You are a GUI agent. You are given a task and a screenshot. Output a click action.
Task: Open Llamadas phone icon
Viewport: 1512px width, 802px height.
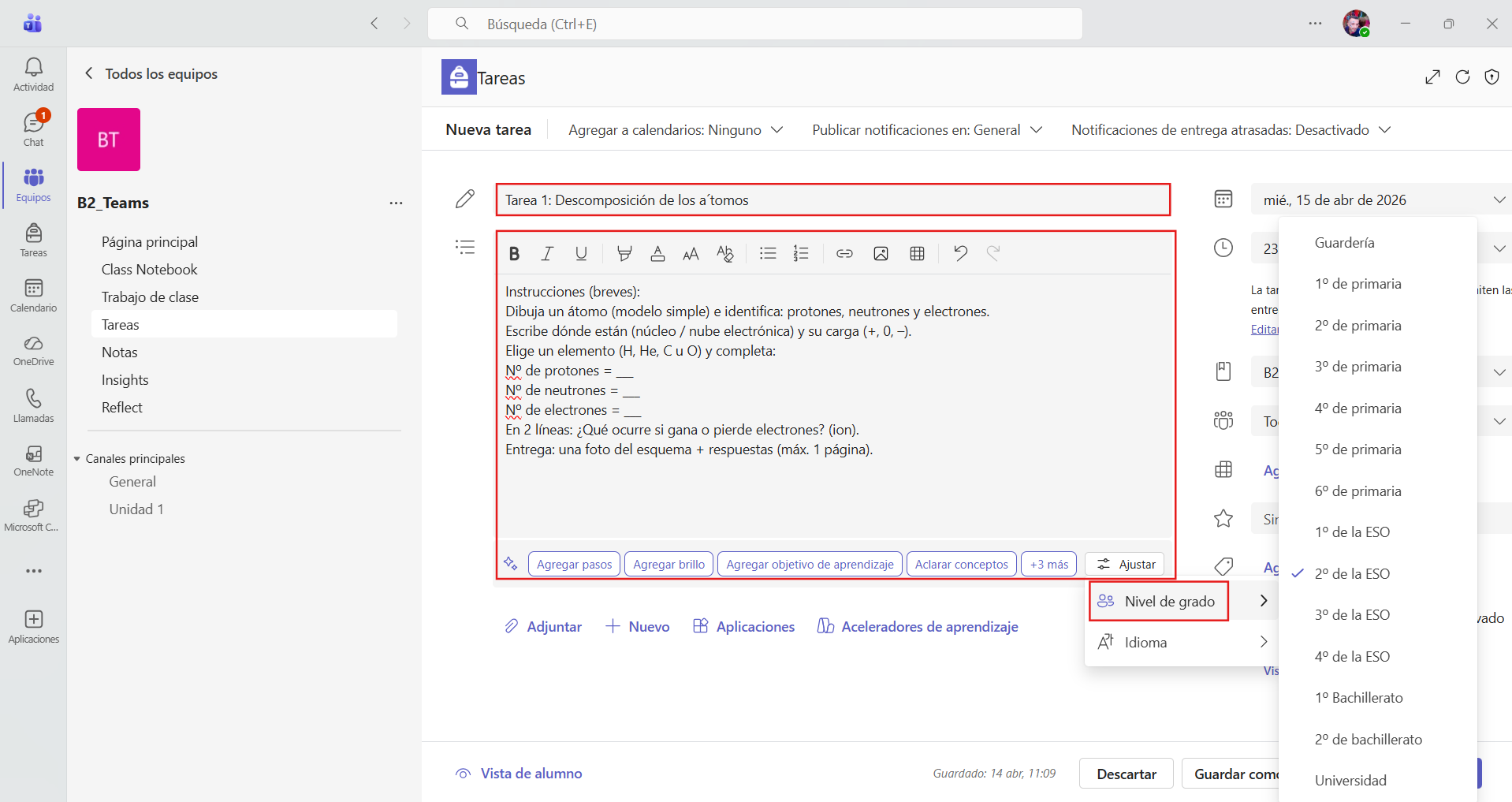click(x=33, y=405)
